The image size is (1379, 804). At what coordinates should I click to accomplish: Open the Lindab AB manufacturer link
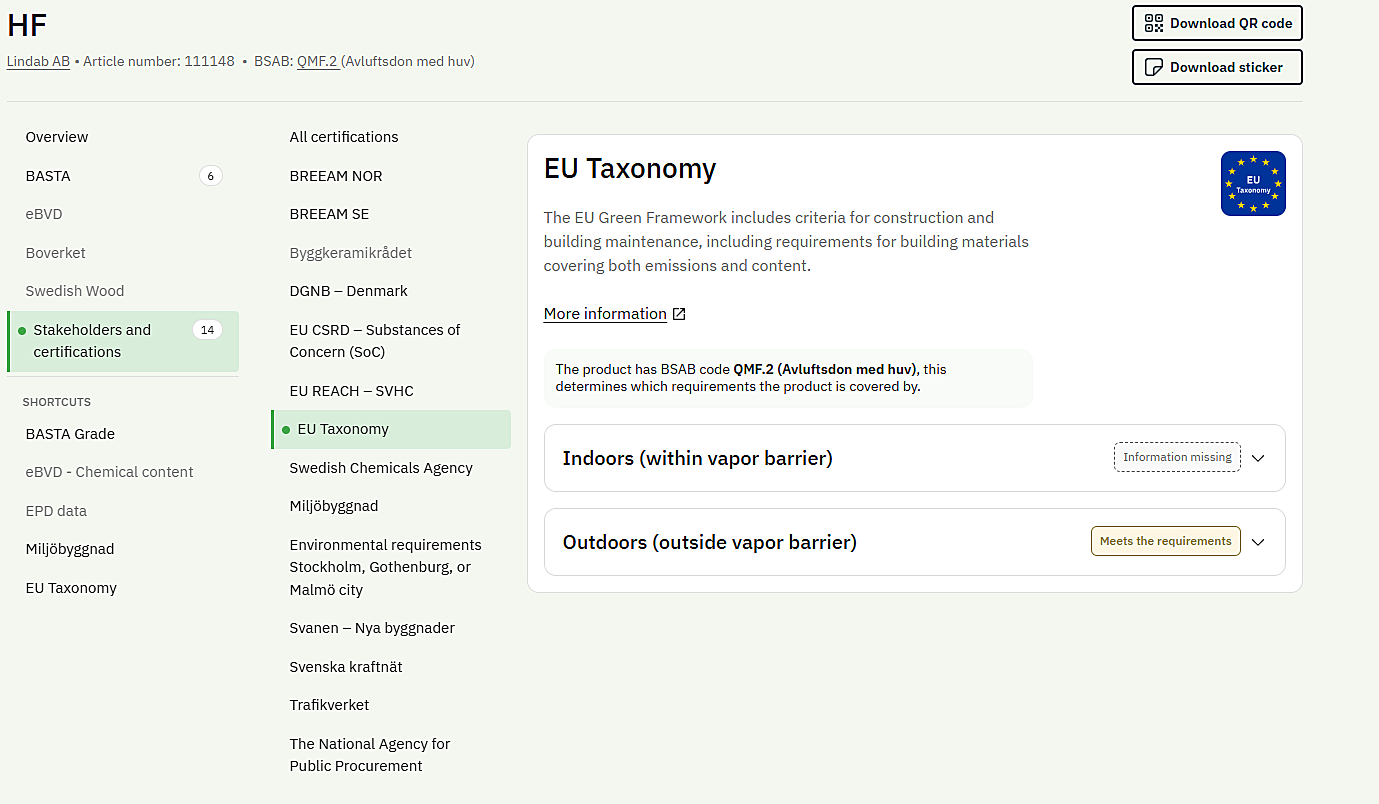38,61
